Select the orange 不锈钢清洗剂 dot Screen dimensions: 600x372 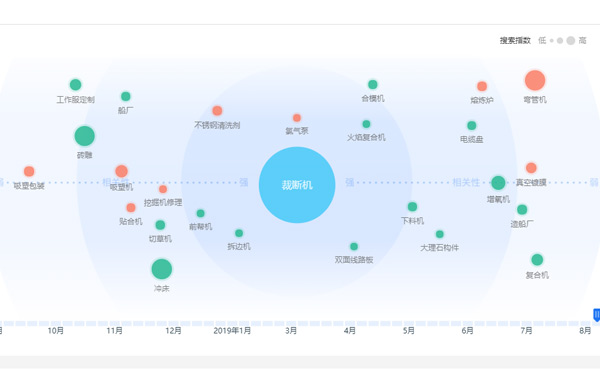pos(217,111)
